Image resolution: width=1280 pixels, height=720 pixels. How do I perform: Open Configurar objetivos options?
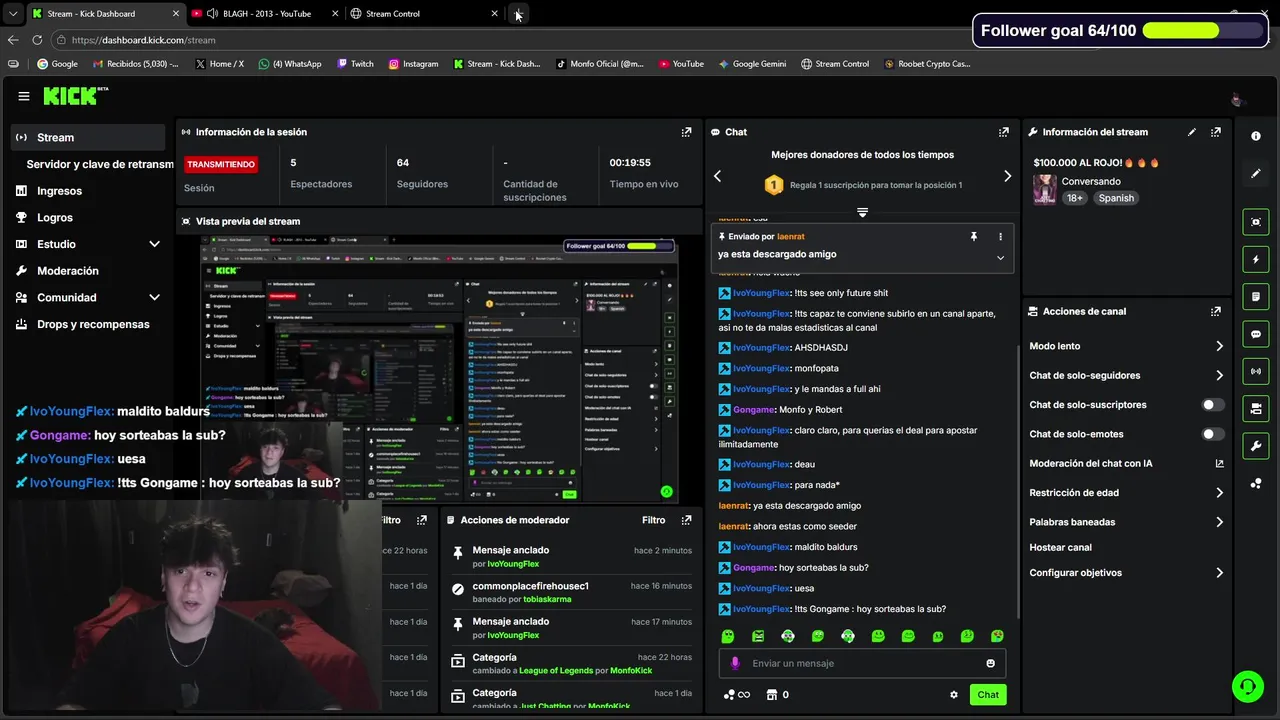tap(1127, 573)
